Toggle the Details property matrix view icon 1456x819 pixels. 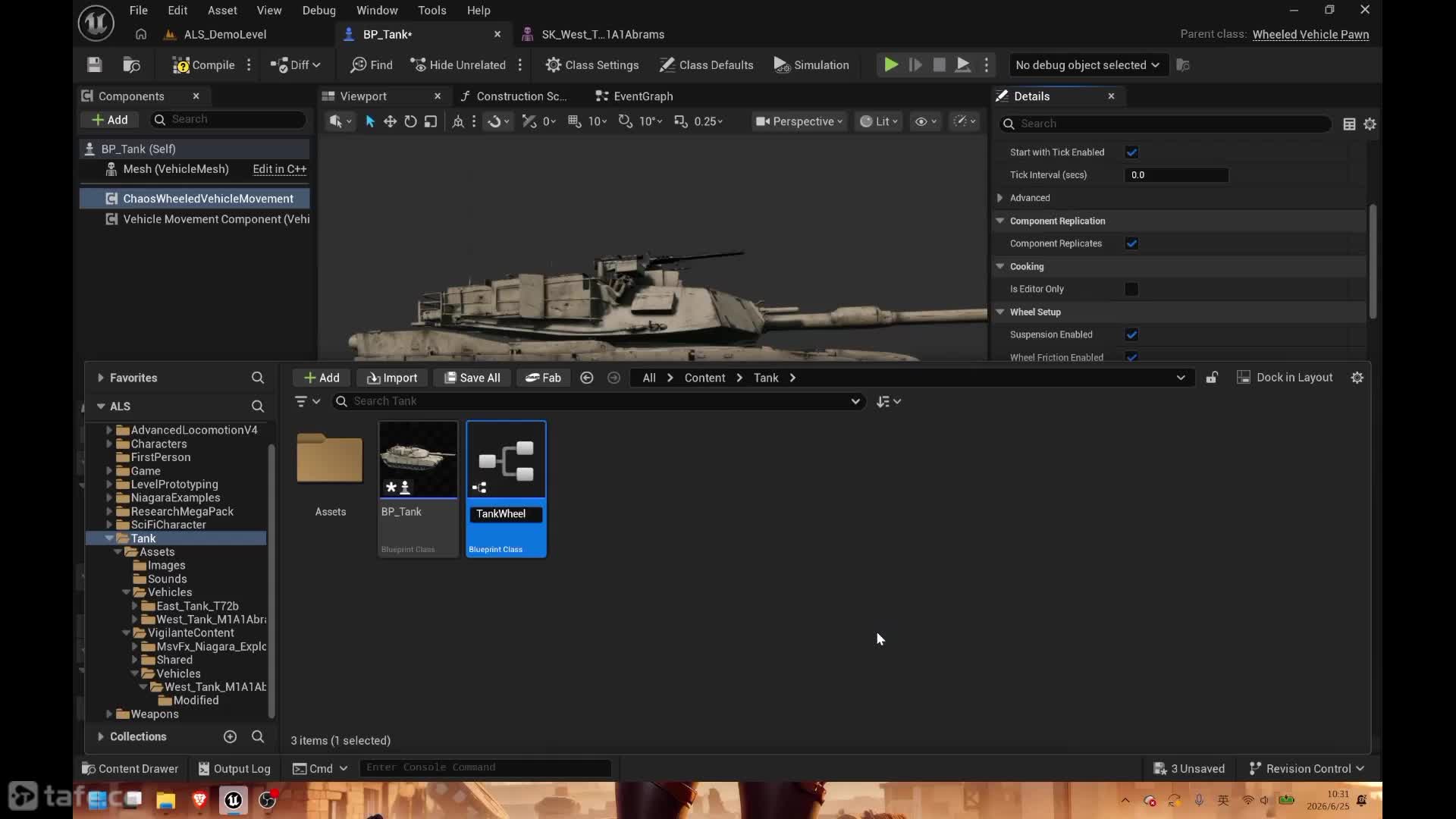[x=1349, y=124]
